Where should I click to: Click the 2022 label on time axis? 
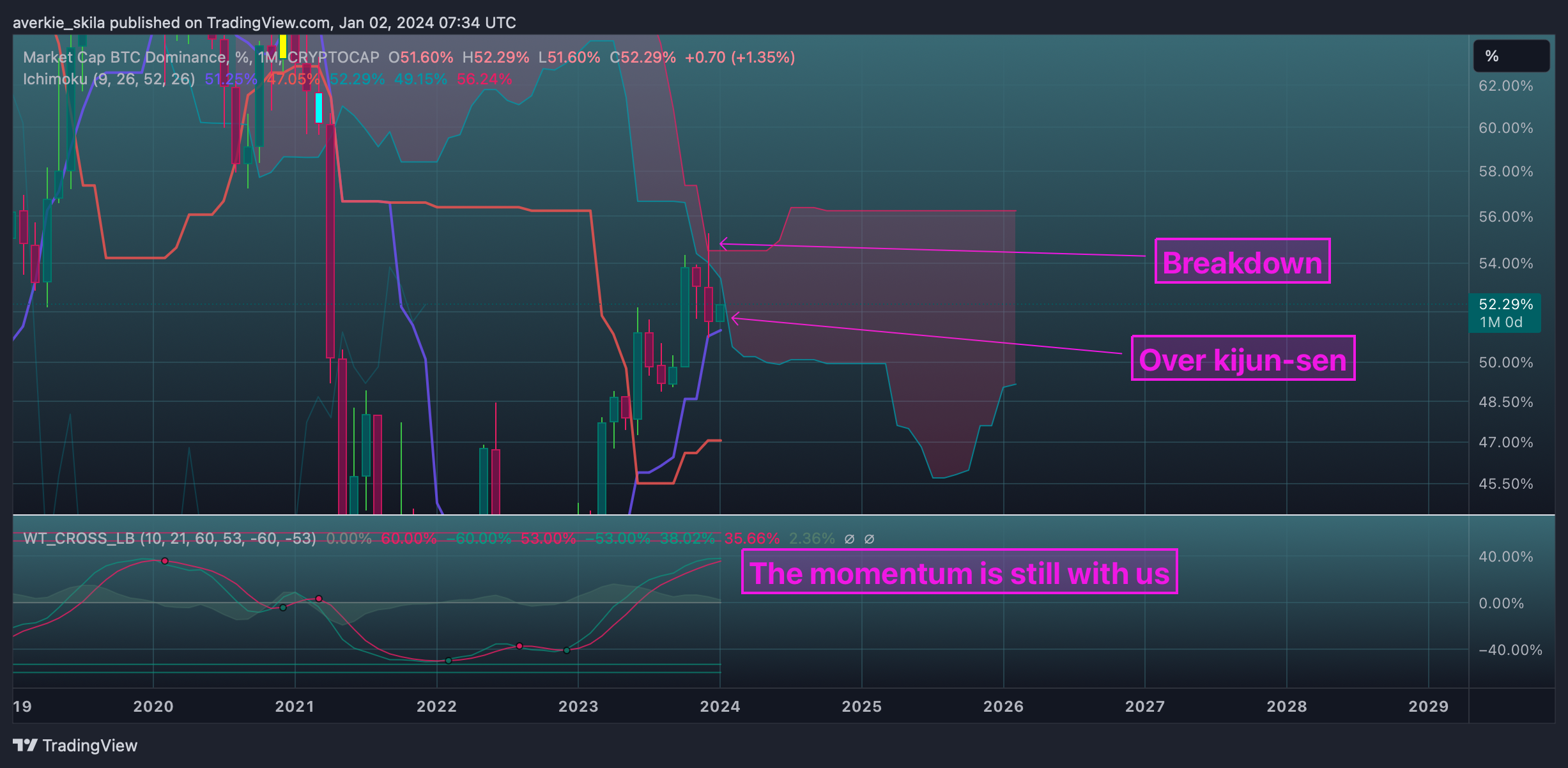[x=436, y=707]
